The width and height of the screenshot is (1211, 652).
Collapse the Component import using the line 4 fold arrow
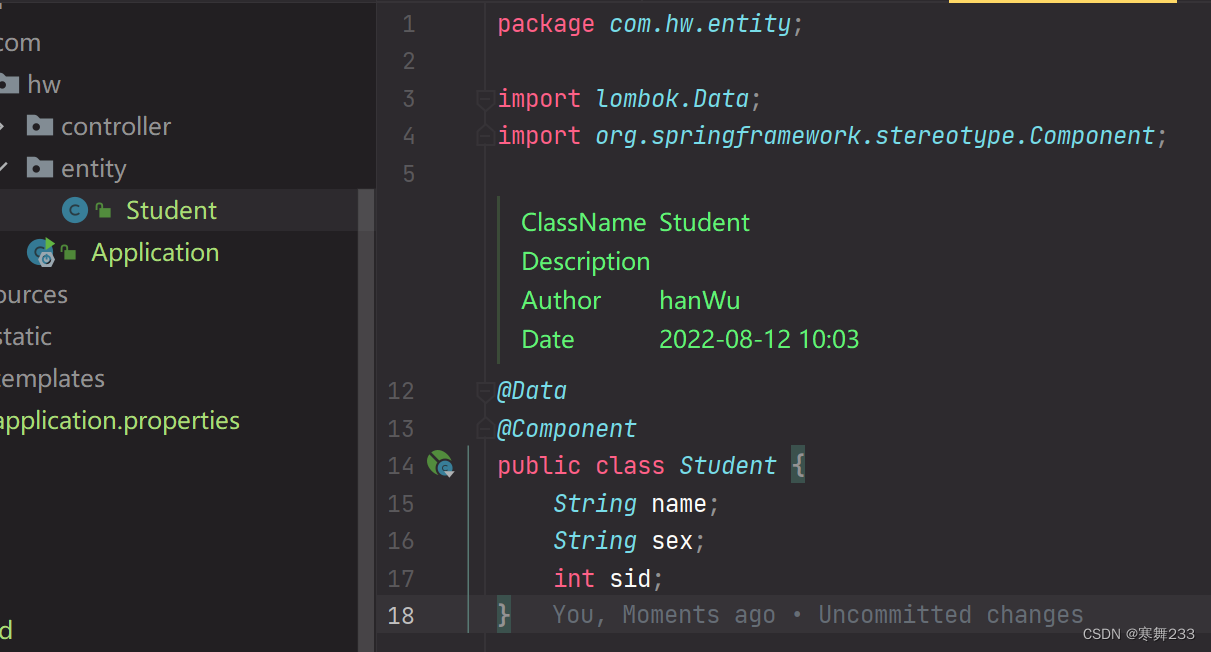485,135
